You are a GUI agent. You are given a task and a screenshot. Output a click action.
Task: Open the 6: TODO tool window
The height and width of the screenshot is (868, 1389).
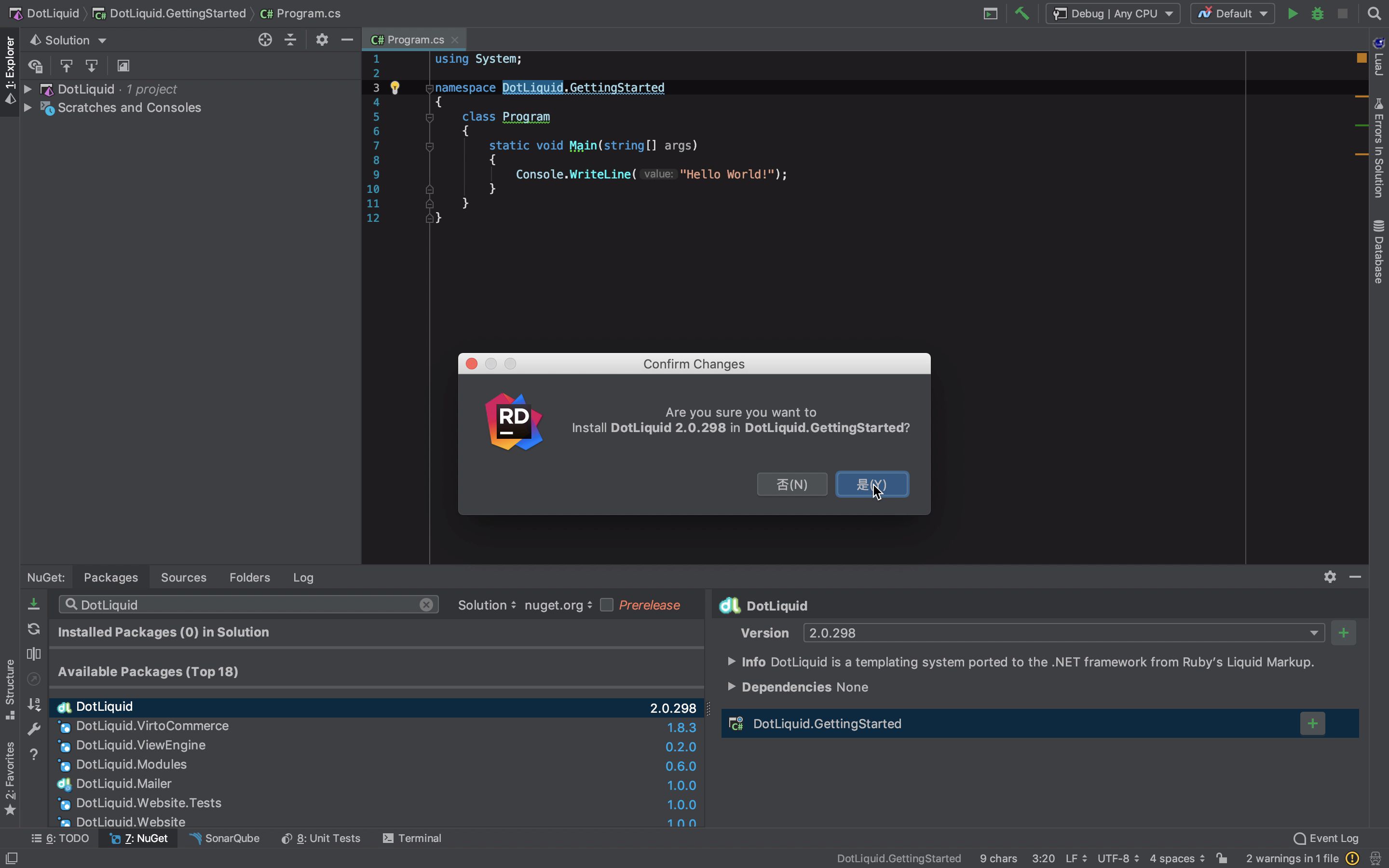[x=60, y=838]
